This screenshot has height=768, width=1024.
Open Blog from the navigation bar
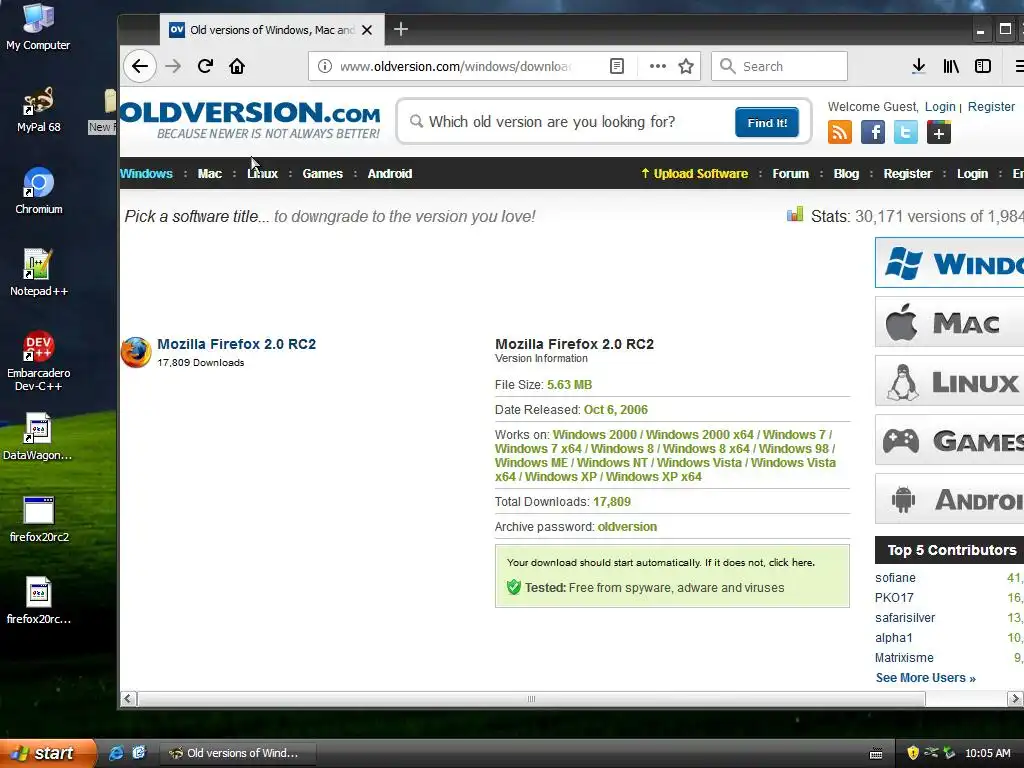pos(846,174)
